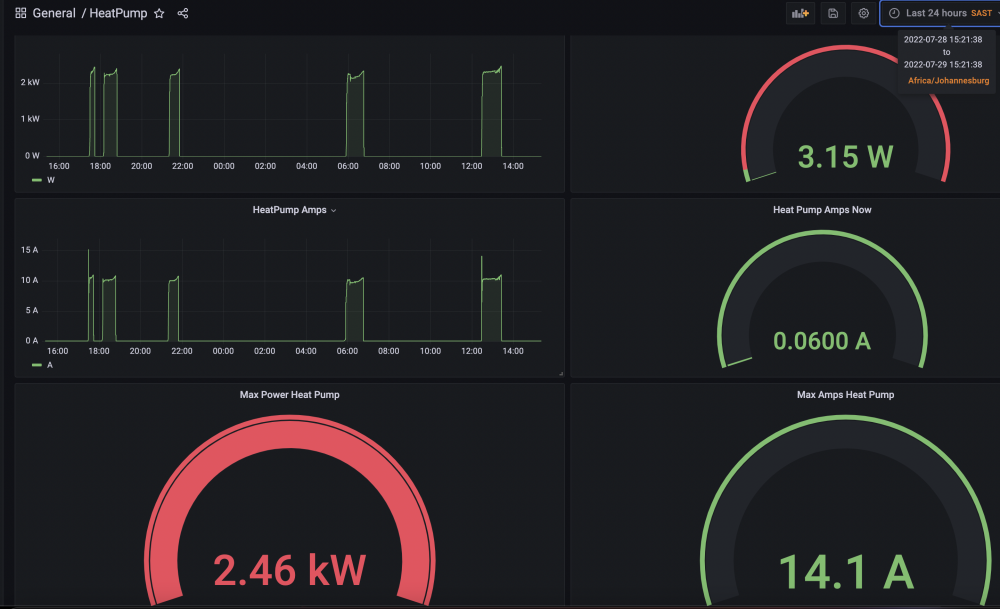Open the dashboards grid icon
The height and width of the screenshot is (609, 1000).
[x=20, y=13]
